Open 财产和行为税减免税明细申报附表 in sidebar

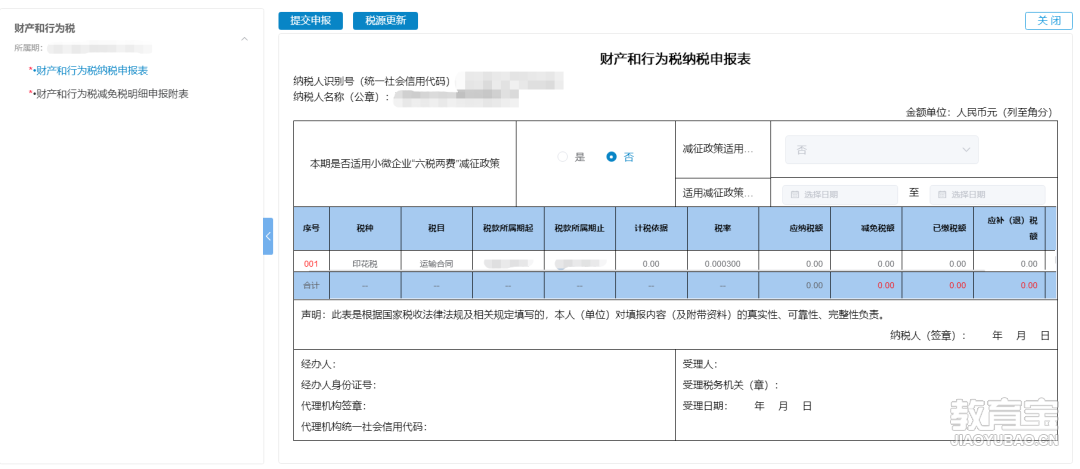(x=112, y=94)
